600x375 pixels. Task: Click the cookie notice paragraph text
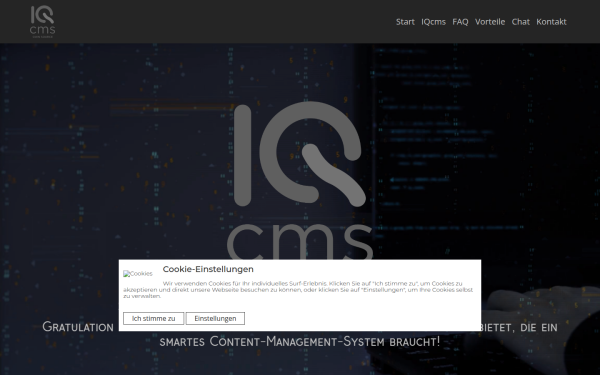(x=298, y=290)
